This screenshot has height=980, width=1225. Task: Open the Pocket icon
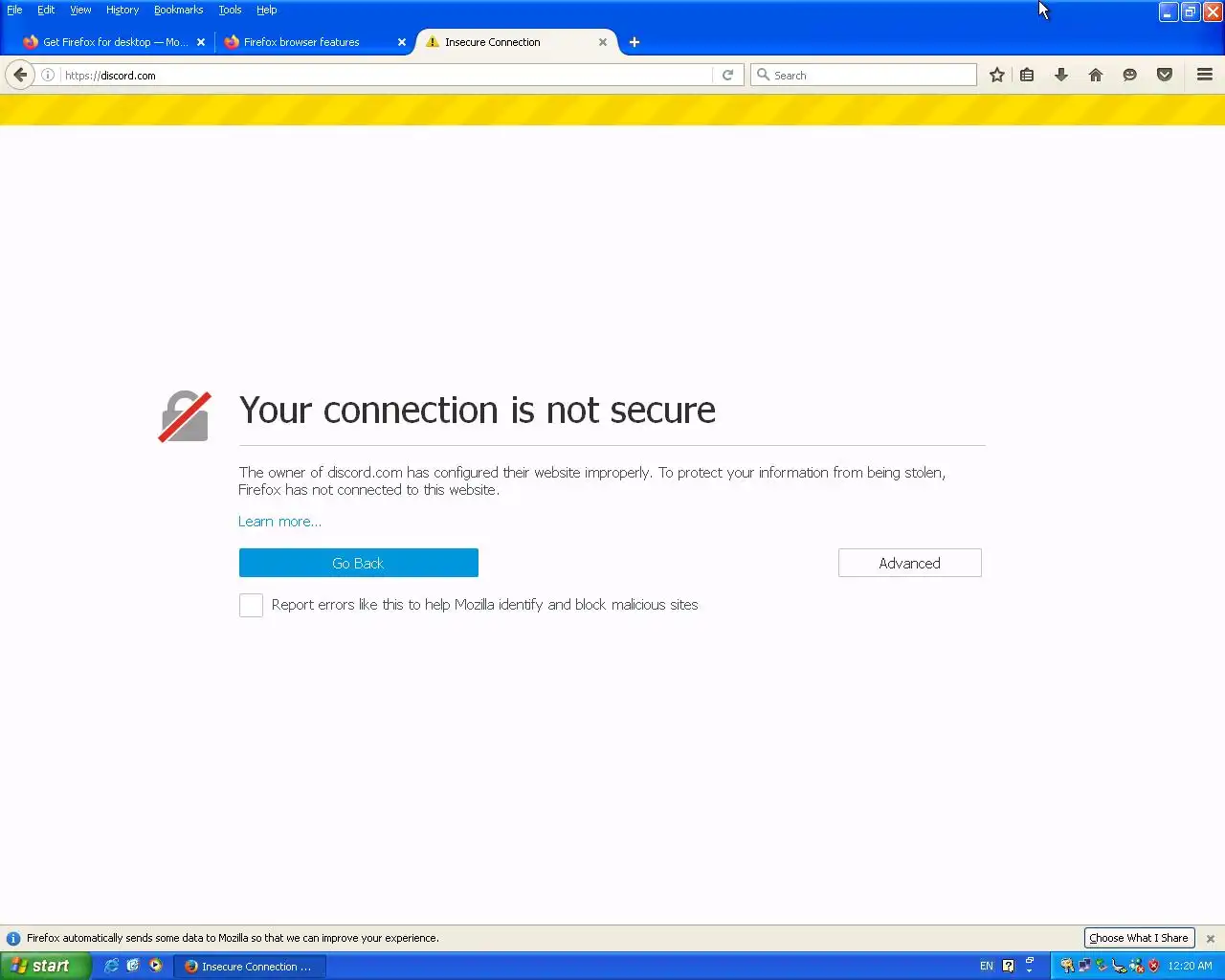(x=1165, y=75)
